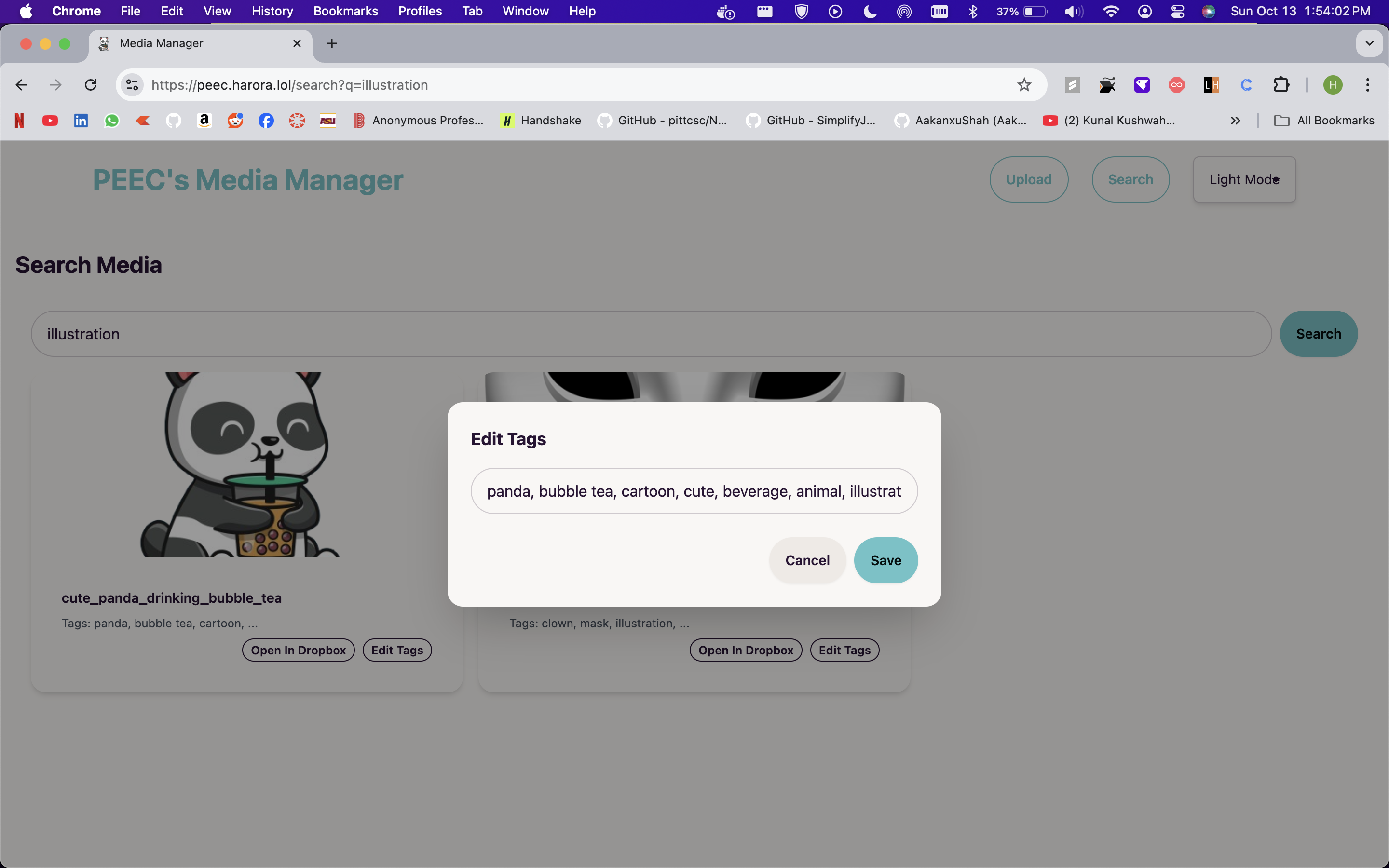Expand the hidden bookmarks chevron
Viewport: 1389px width, 868px height.
pyautogui.click(x=1235, y=121)
